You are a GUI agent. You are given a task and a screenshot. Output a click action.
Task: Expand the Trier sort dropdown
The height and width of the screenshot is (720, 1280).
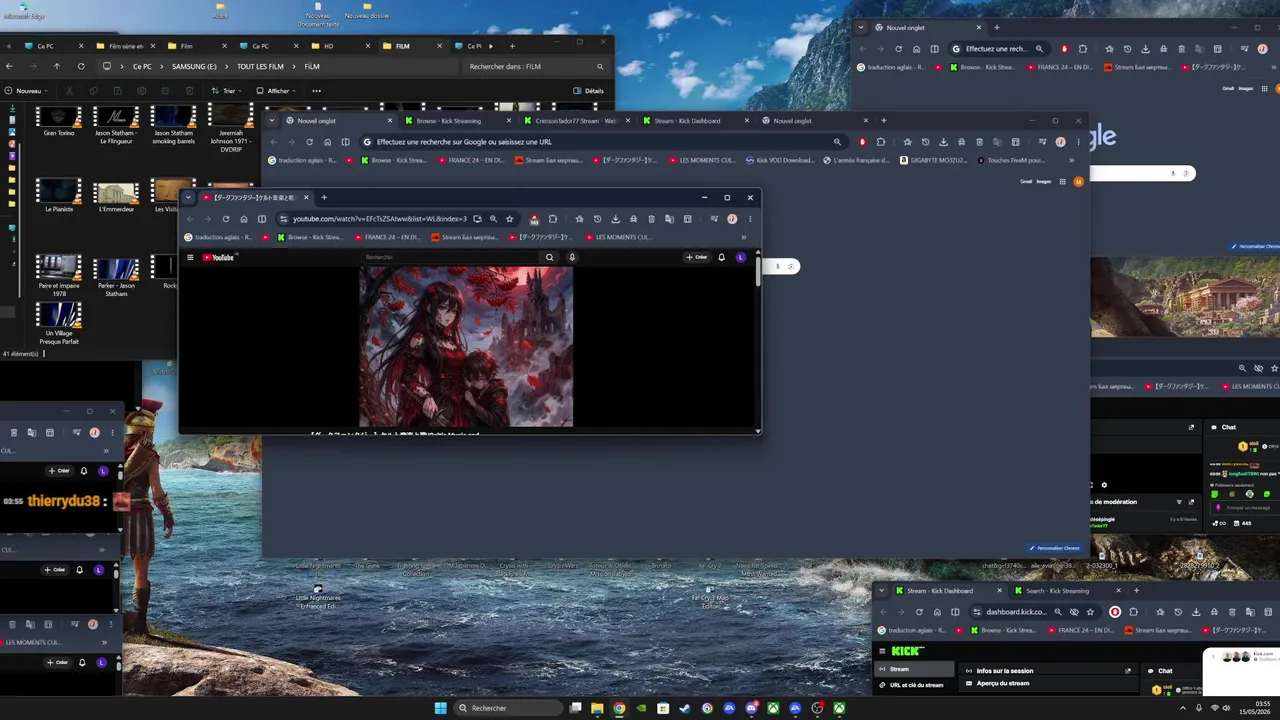225,91
